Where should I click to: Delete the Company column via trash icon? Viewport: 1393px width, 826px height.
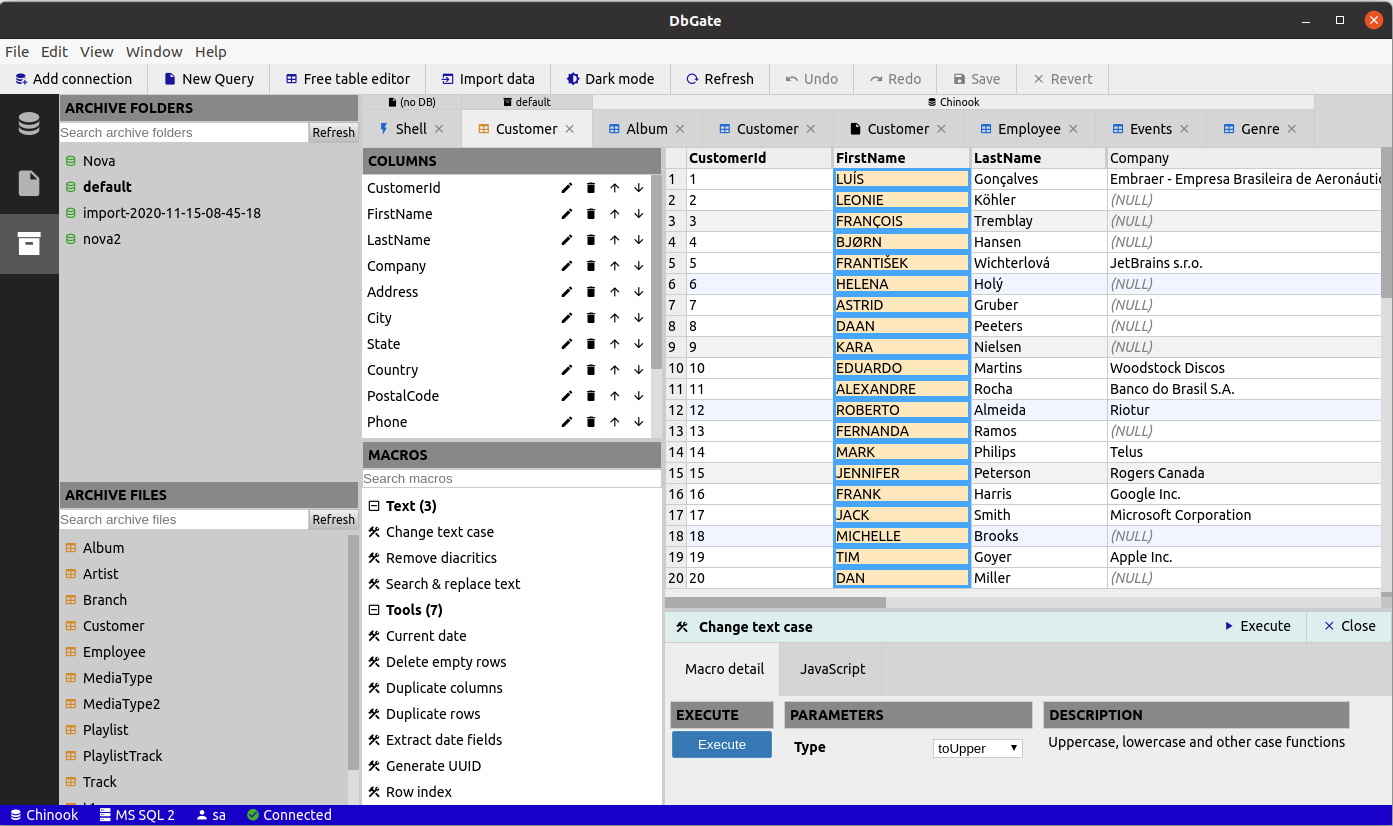click(591, 266)
